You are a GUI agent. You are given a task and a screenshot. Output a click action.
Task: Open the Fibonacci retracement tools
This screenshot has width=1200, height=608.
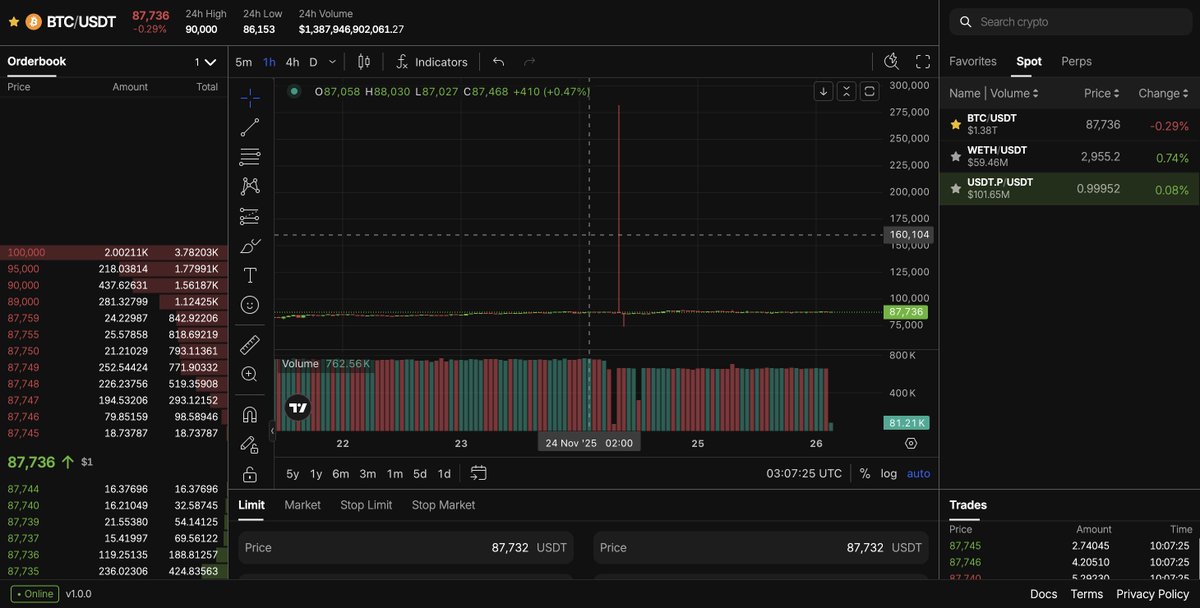250,157
